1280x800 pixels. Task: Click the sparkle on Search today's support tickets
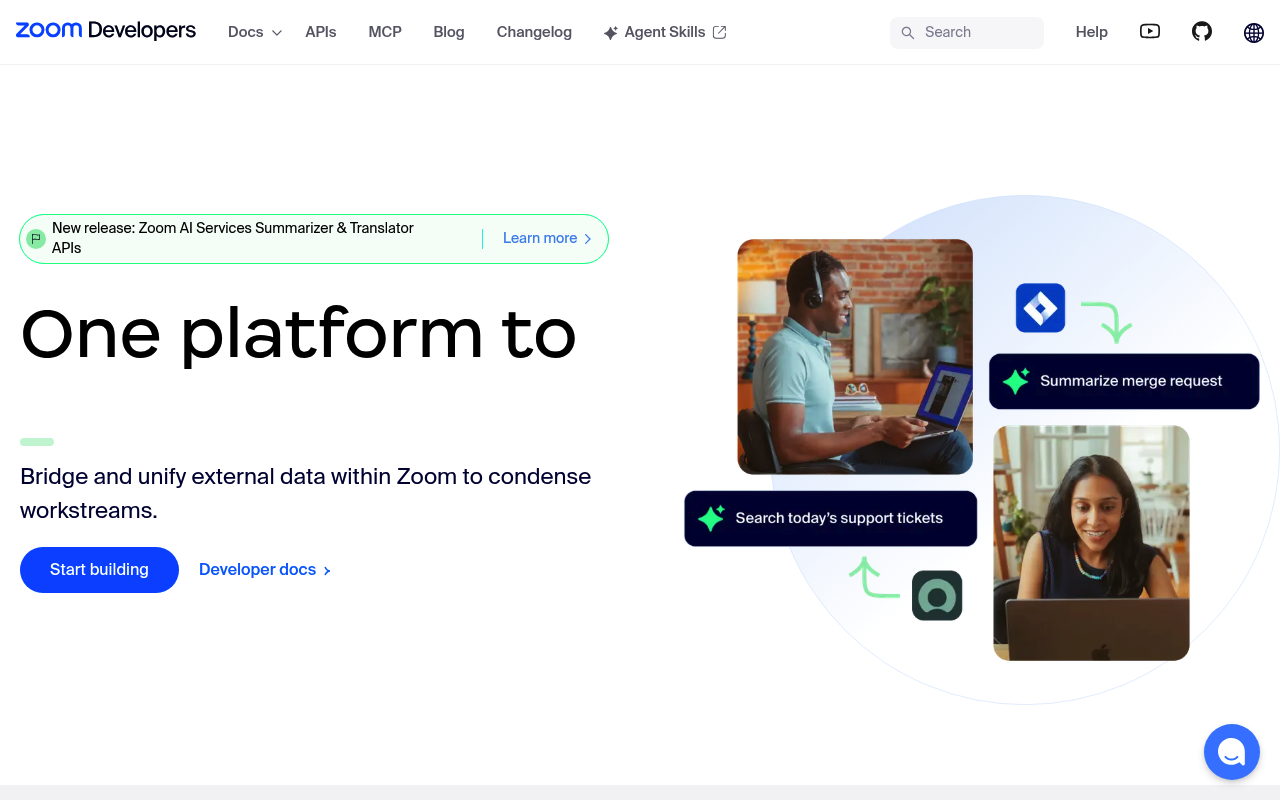(711, 518)
